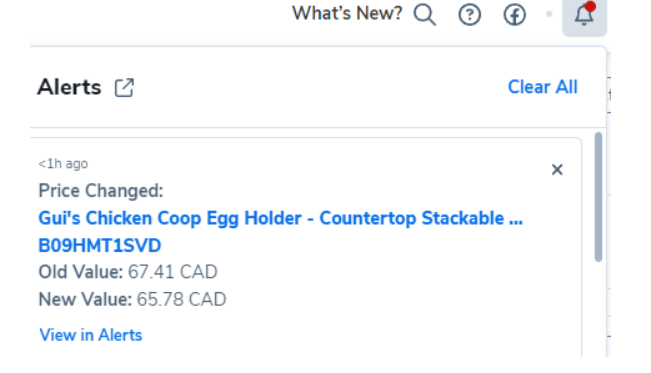This screenshot has height=373, width=651.
Task: Click the Alerts panel heading
Action: [x=69, y=87]
